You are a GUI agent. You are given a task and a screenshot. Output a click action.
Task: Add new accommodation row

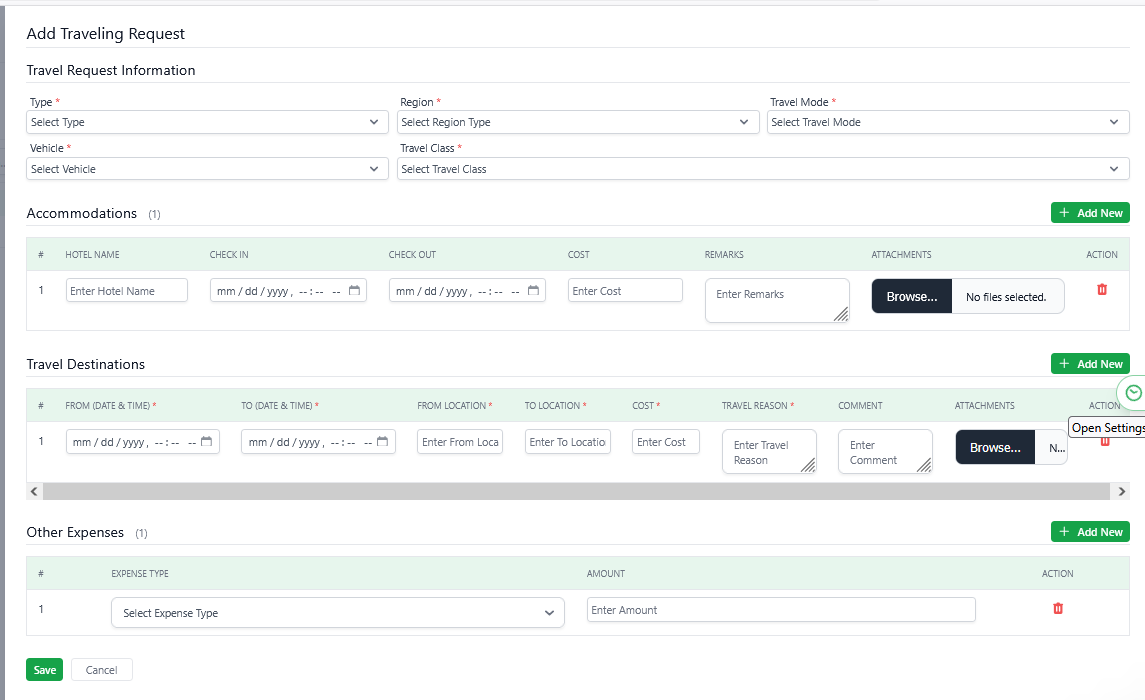click(1090, 213)
